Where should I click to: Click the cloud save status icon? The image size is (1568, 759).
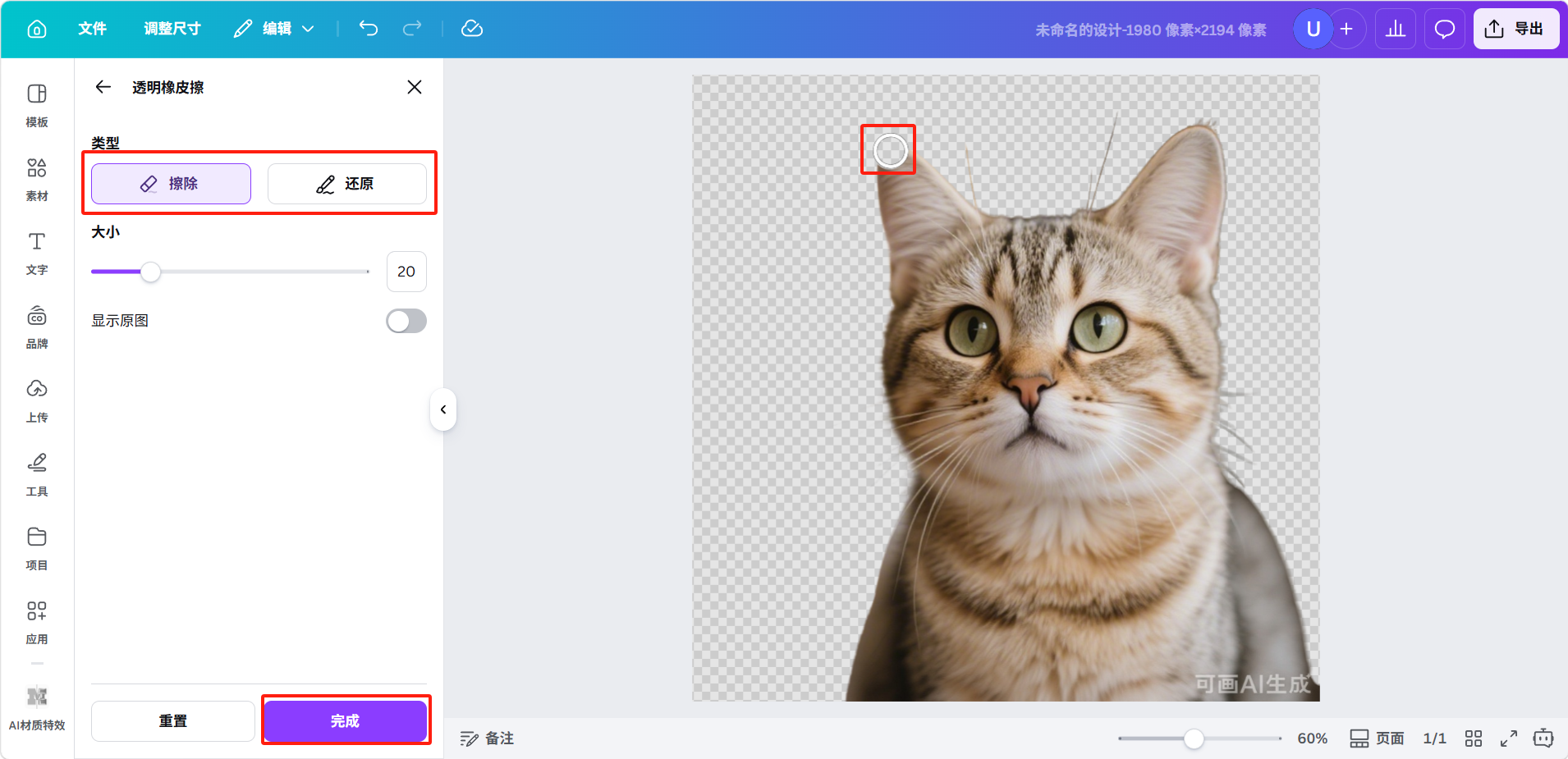(472, 29)
